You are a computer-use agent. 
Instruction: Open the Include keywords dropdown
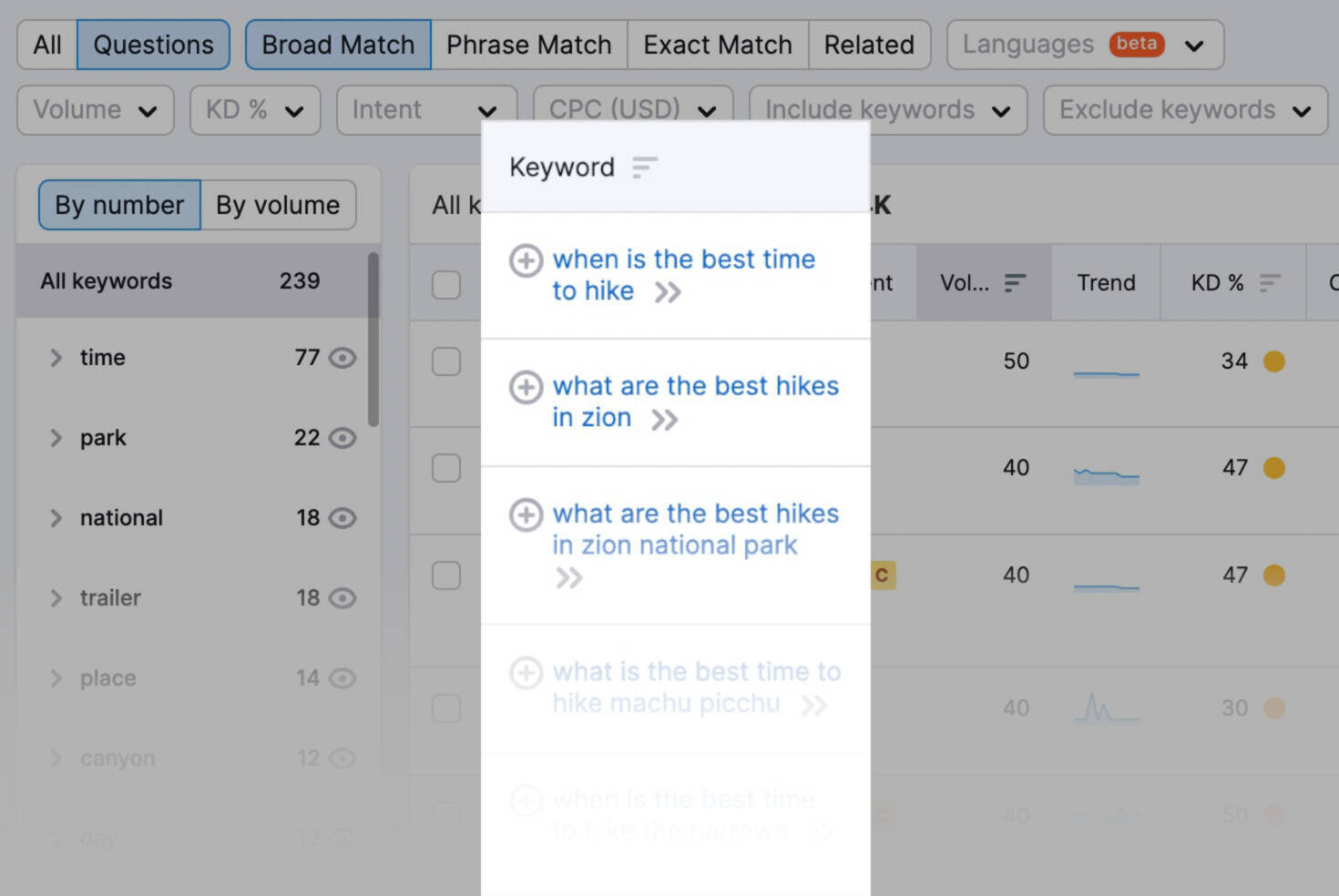(888, 110)
